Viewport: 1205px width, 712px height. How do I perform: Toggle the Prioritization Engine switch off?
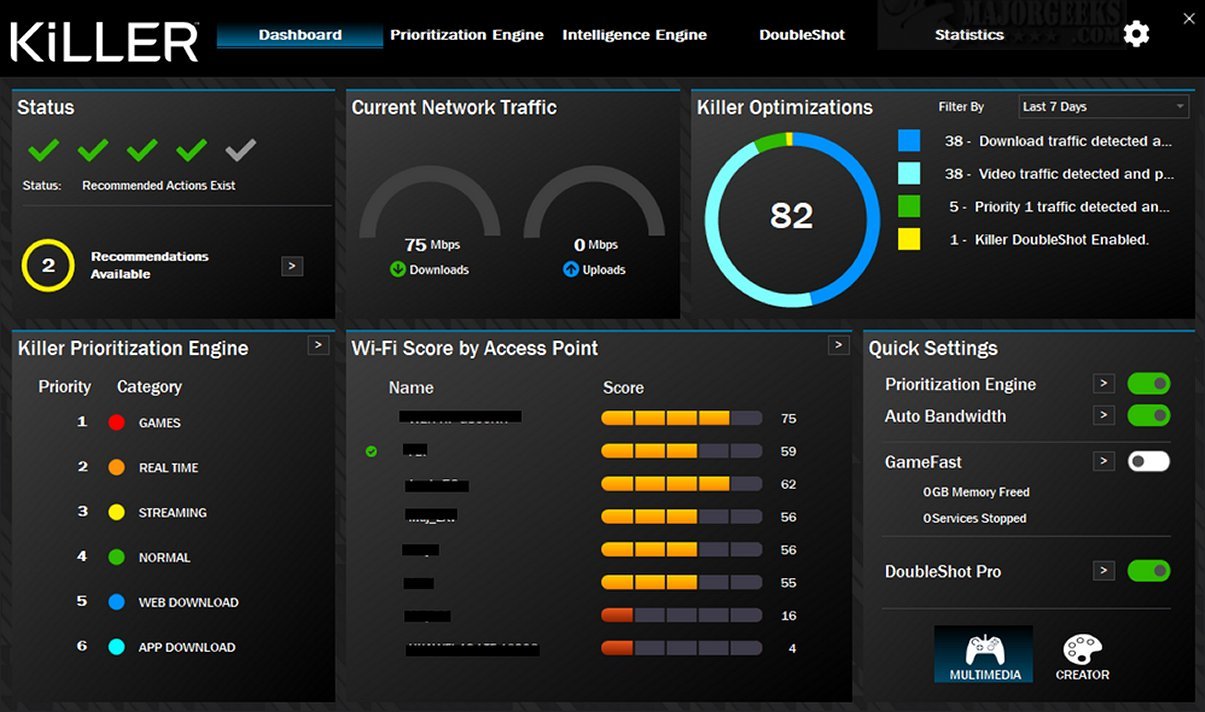tap(1148, 383)
